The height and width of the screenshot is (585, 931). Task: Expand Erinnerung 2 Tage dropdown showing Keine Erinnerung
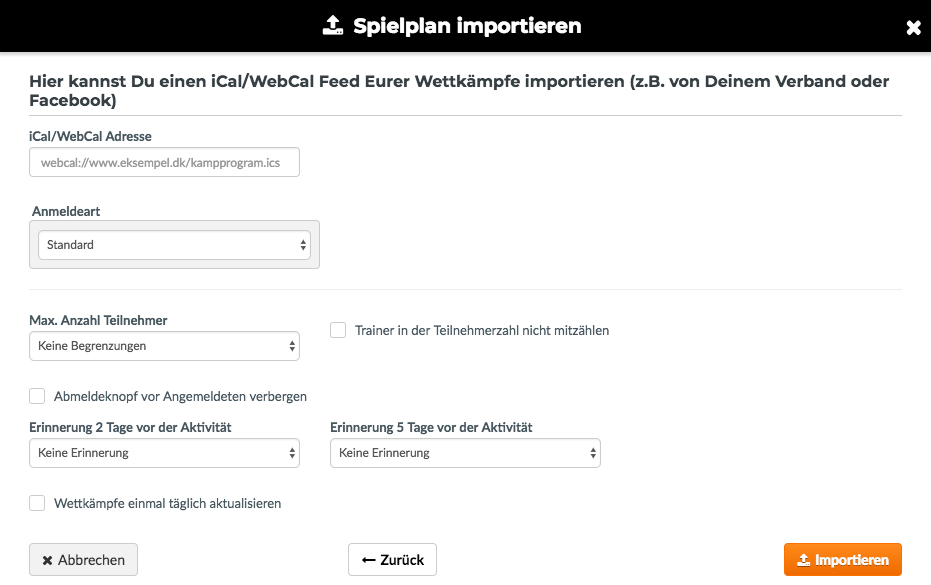(164, 453)
